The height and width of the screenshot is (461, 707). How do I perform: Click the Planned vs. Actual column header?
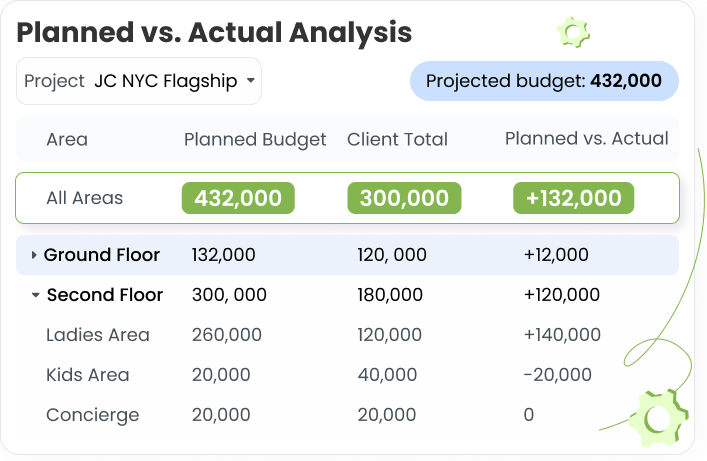point(587,138)
